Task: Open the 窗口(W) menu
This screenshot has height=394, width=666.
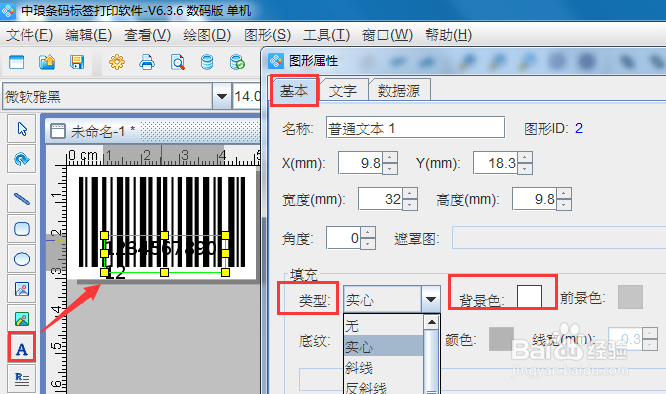Action: pyautogui.click(x=387, y=35)
